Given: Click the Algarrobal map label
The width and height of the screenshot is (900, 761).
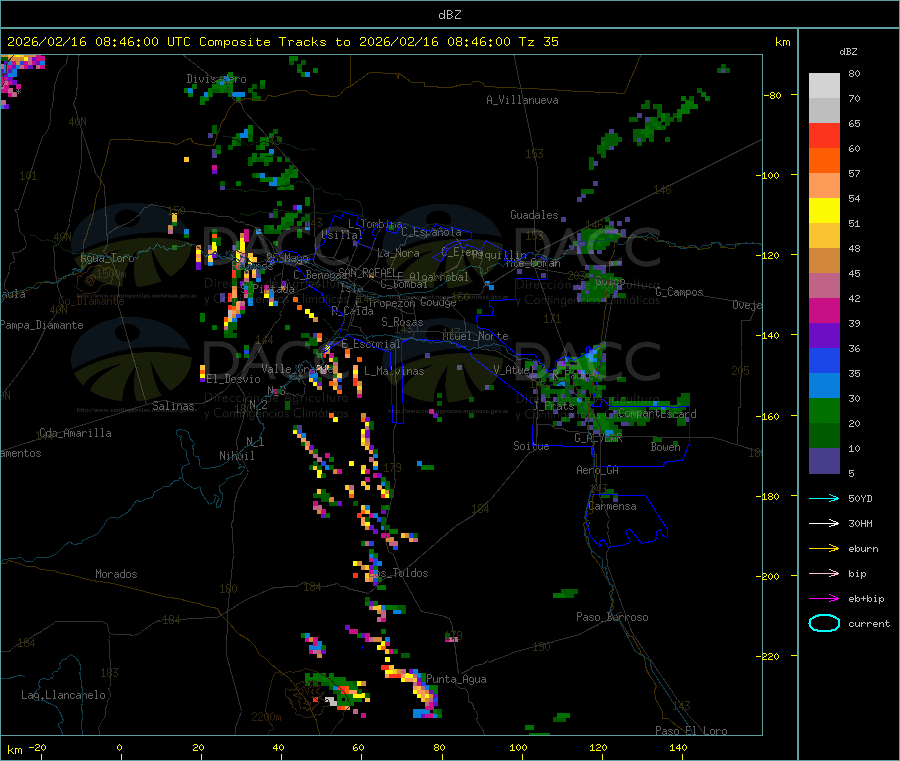Looking at the screenshot, I should click(439, 277).
